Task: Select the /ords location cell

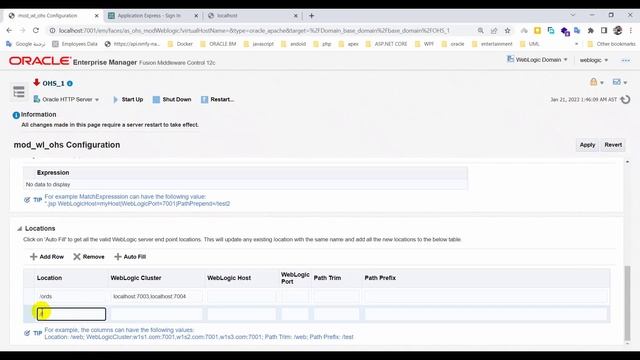Action: [x=71, y=296]
